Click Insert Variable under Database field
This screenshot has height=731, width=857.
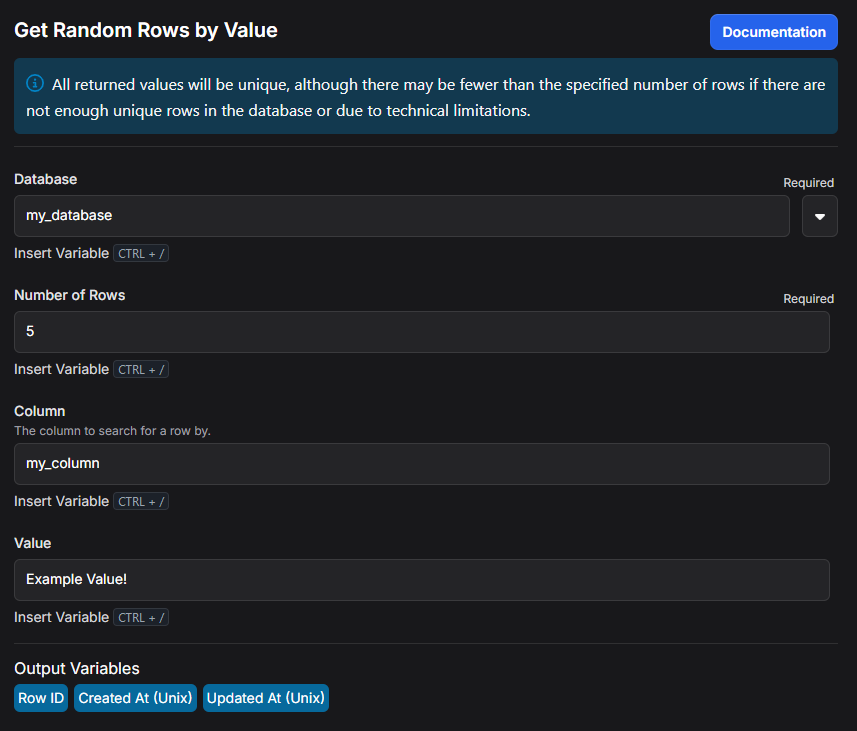click(x=61, y=253)
